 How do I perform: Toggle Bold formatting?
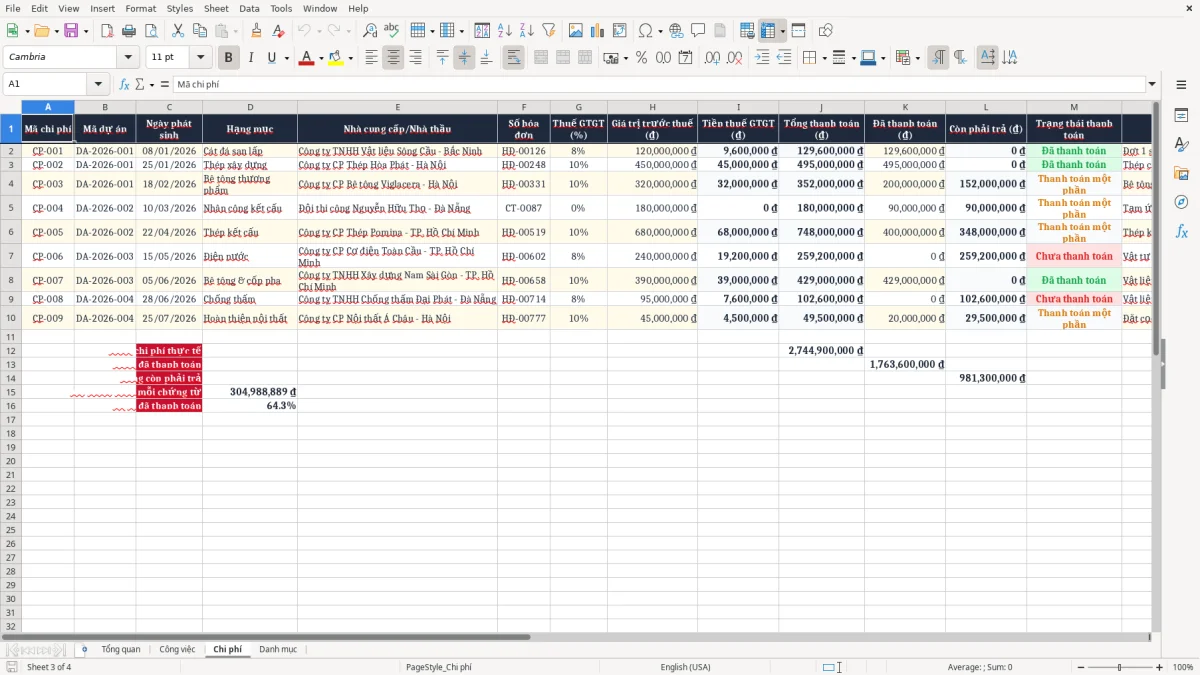(x=229, y=58)
